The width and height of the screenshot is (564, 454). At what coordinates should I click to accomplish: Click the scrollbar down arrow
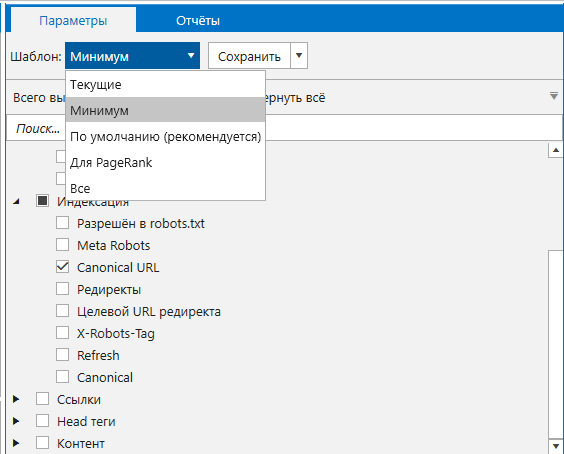(x=556, y=446)
